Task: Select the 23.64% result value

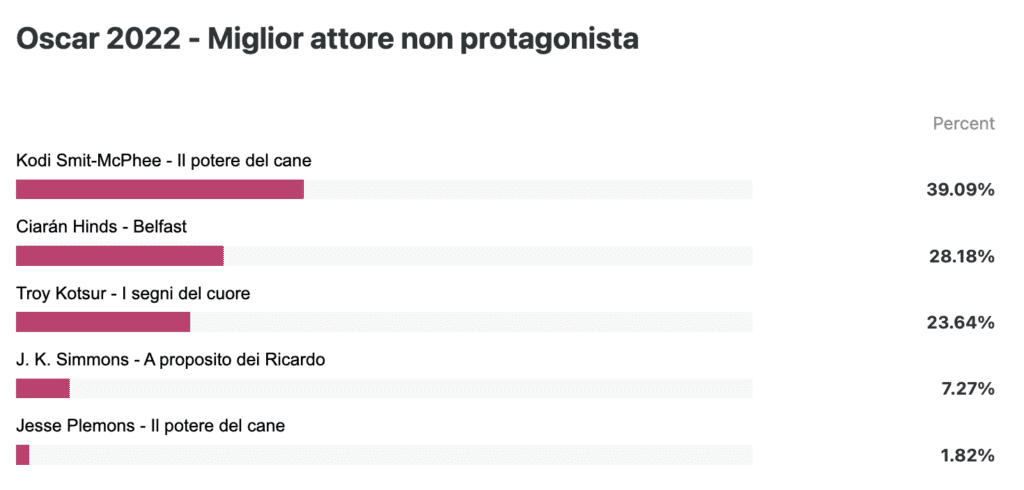Action: [x=961, y=323]
